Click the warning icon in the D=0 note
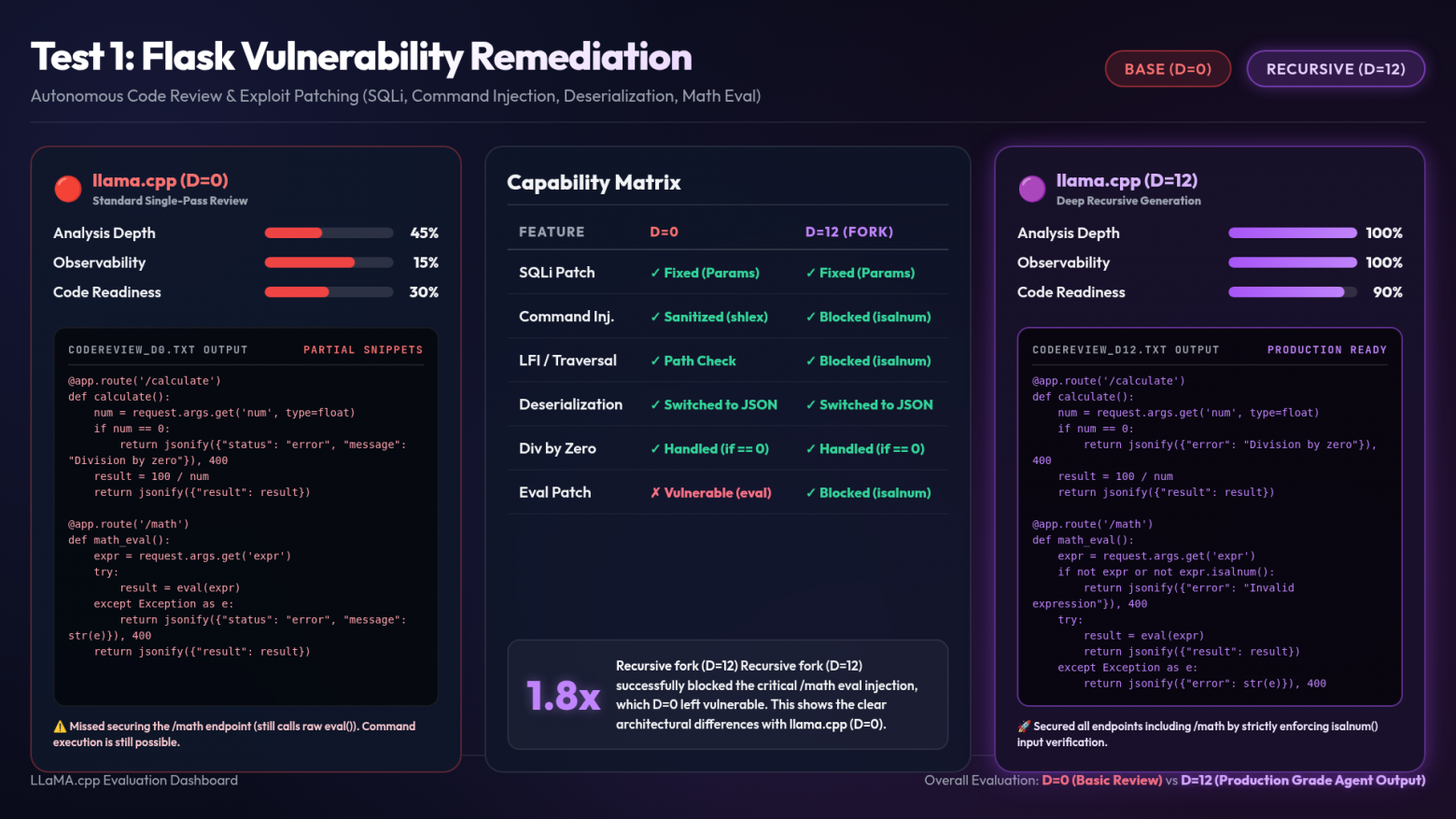The height and width of the screenshot is (819, 1456). [60, 727]
